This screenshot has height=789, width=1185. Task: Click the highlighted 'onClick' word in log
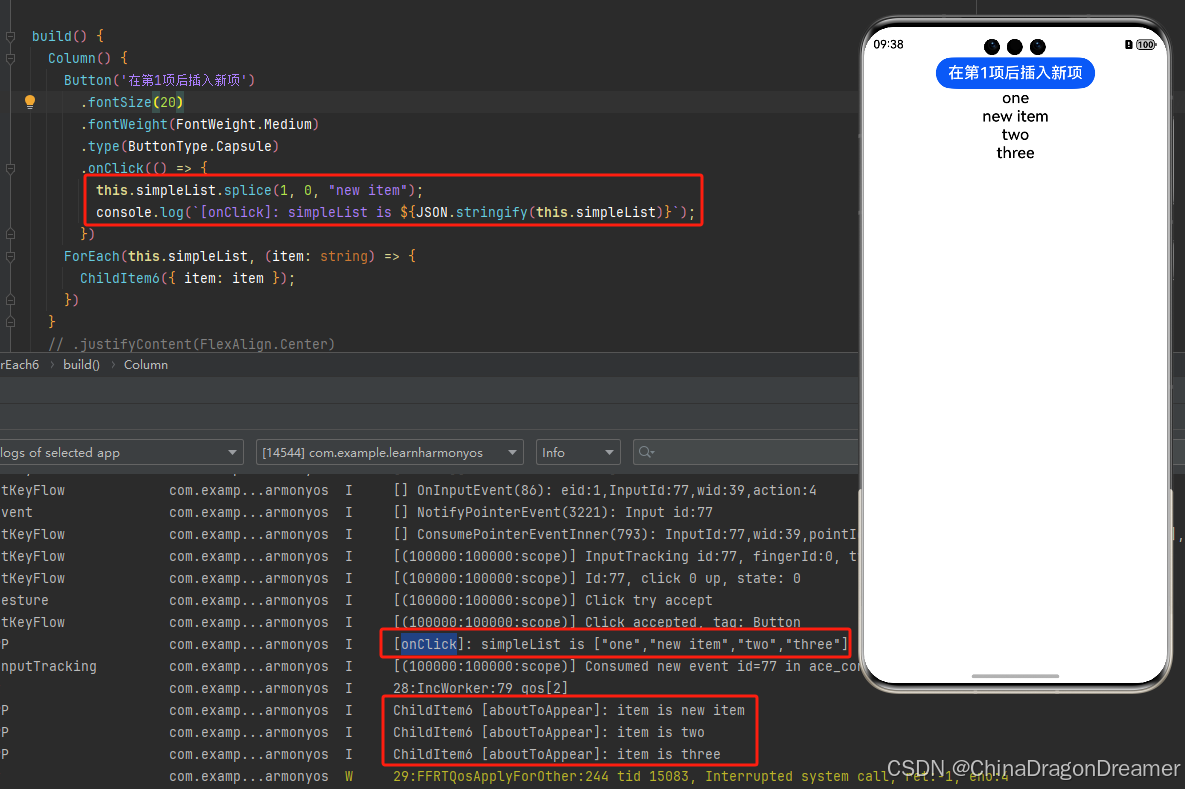[429, 644]
